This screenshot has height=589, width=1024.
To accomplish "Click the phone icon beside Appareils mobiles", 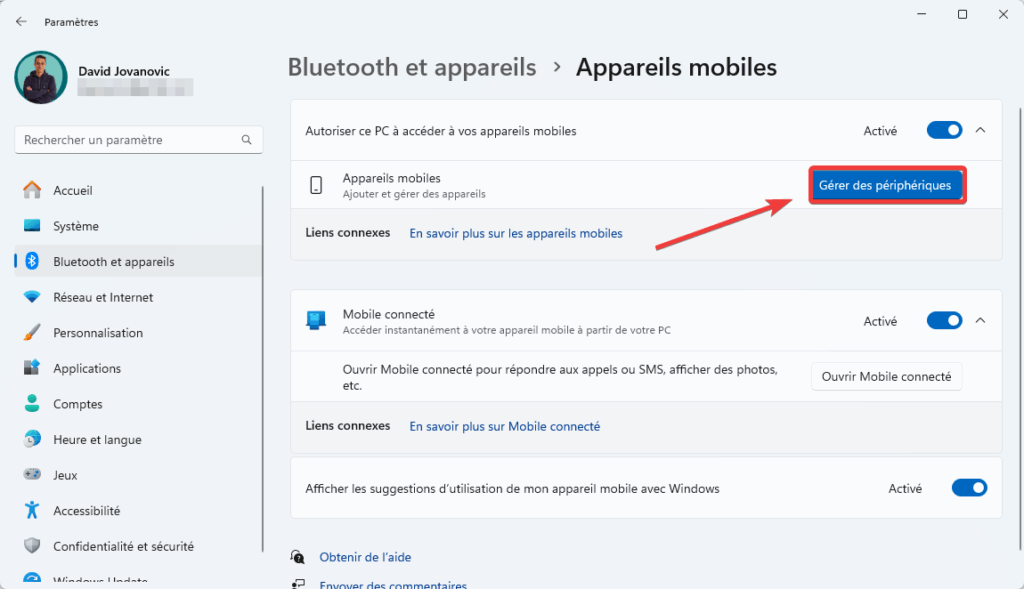I will point(316,185).
